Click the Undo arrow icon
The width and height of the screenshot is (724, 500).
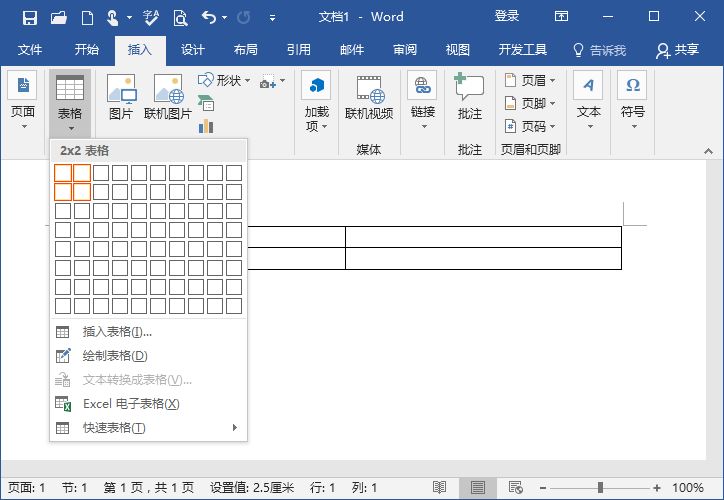click(x=208, y=17)
